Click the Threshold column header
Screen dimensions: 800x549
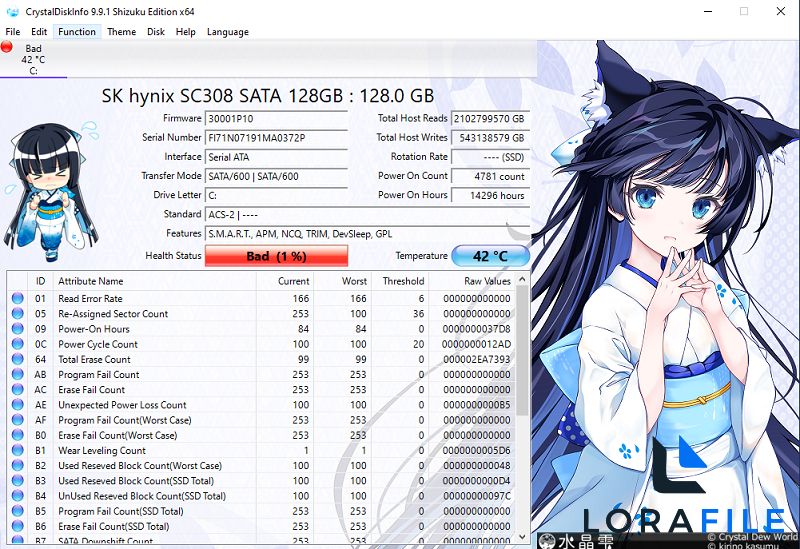399,281
